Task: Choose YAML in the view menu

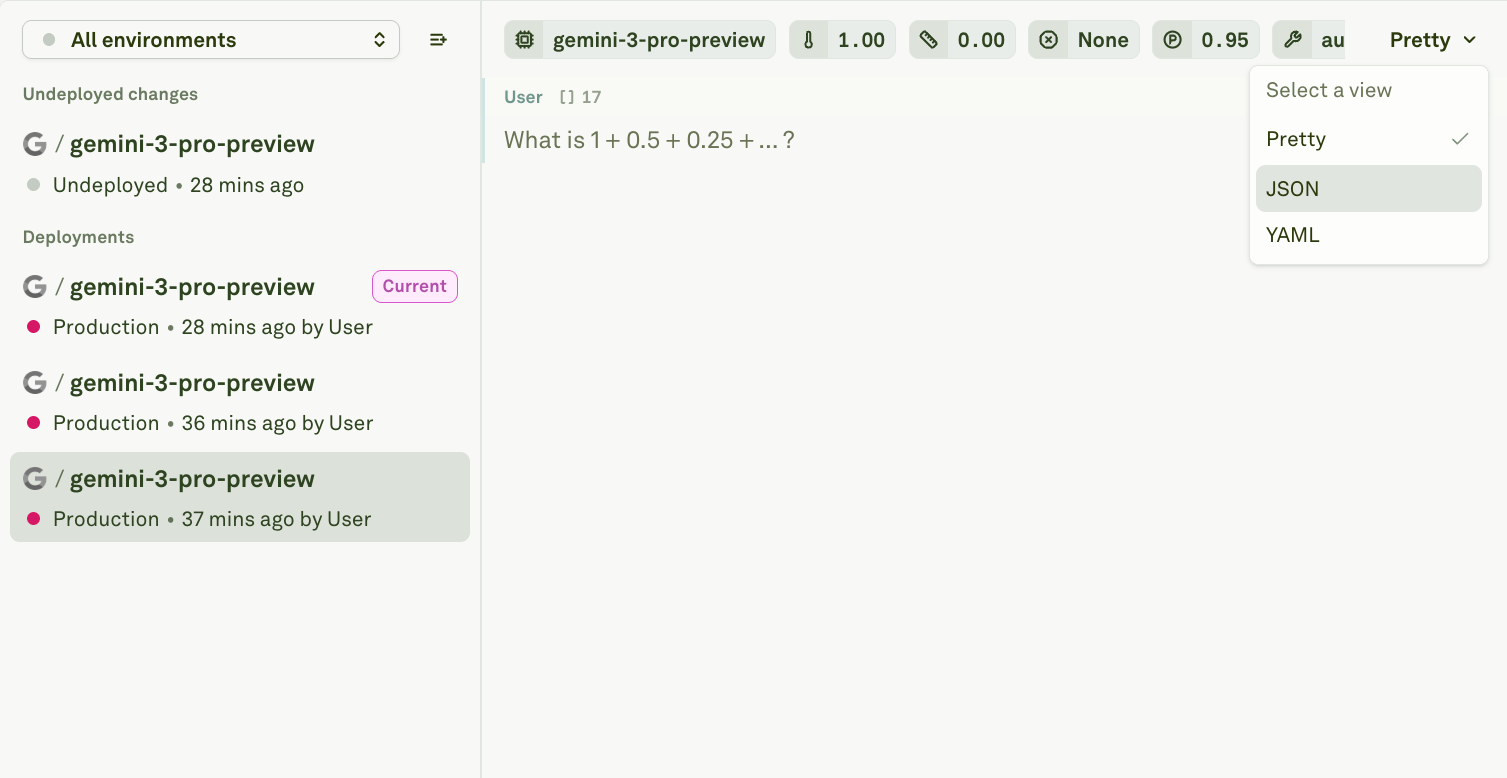Action: (x=1368, y=235)
